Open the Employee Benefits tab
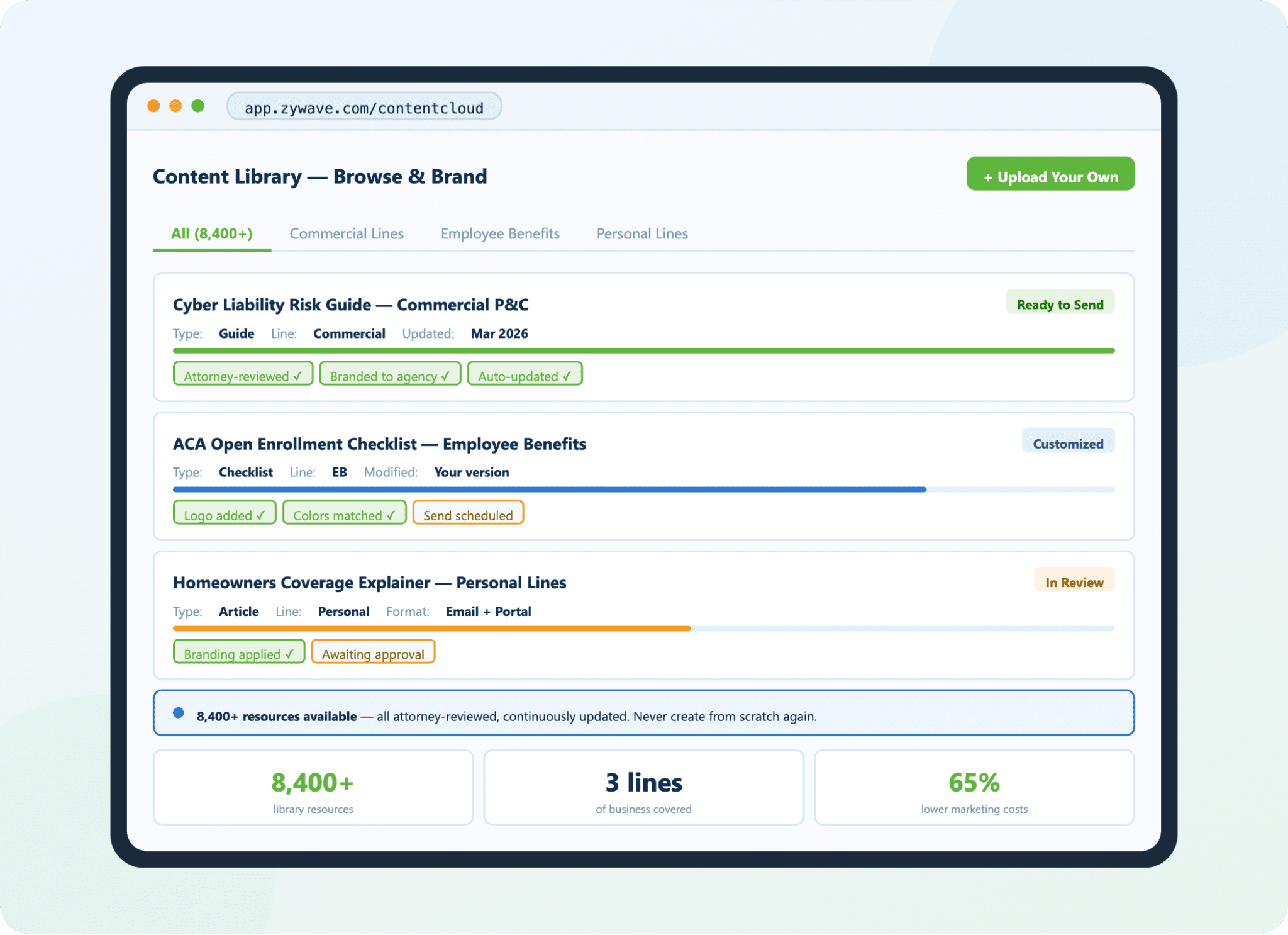This screenshot has width=1288, height=935. 500,234
